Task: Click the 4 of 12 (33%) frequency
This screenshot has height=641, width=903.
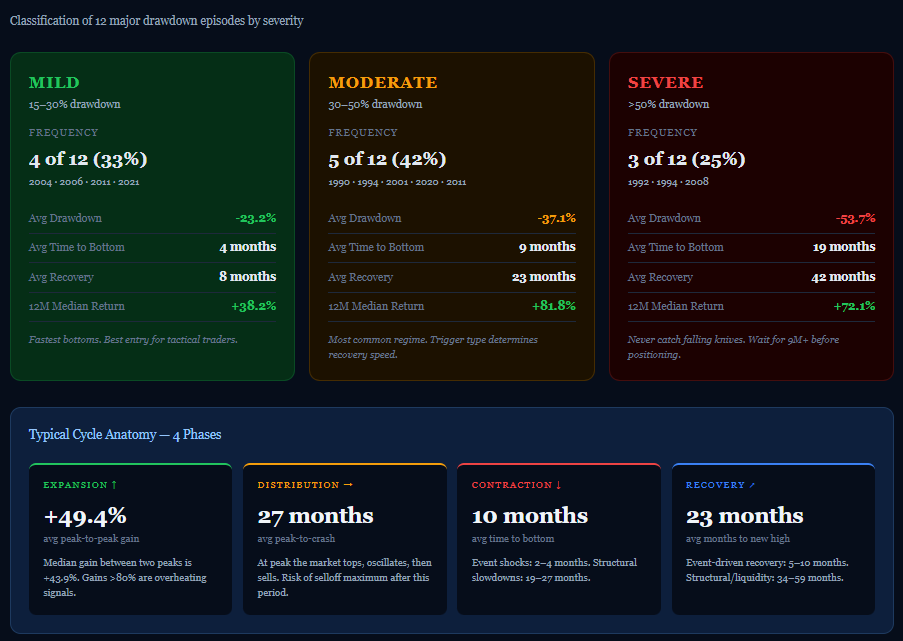Action: pyautogui.click(x=88, y=159)
